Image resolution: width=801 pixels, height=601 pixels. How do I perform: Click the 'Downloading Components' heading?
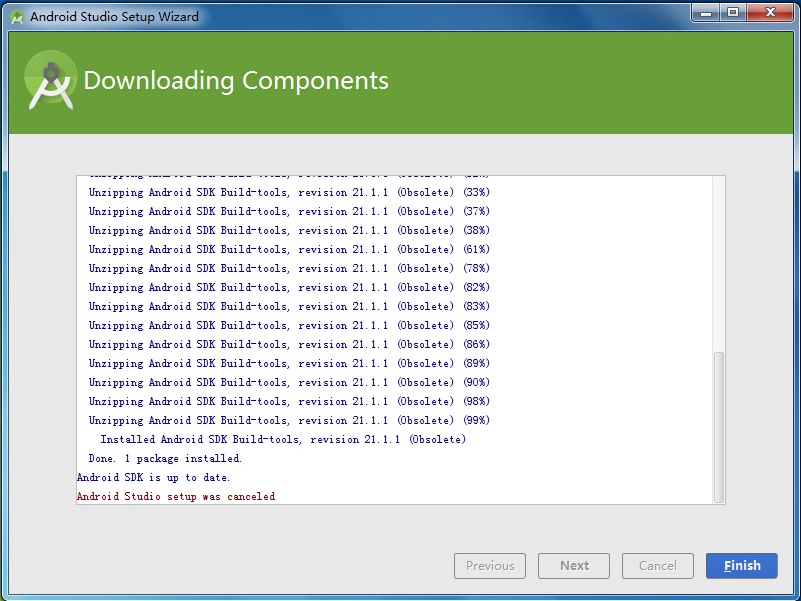tap(236, 81)
